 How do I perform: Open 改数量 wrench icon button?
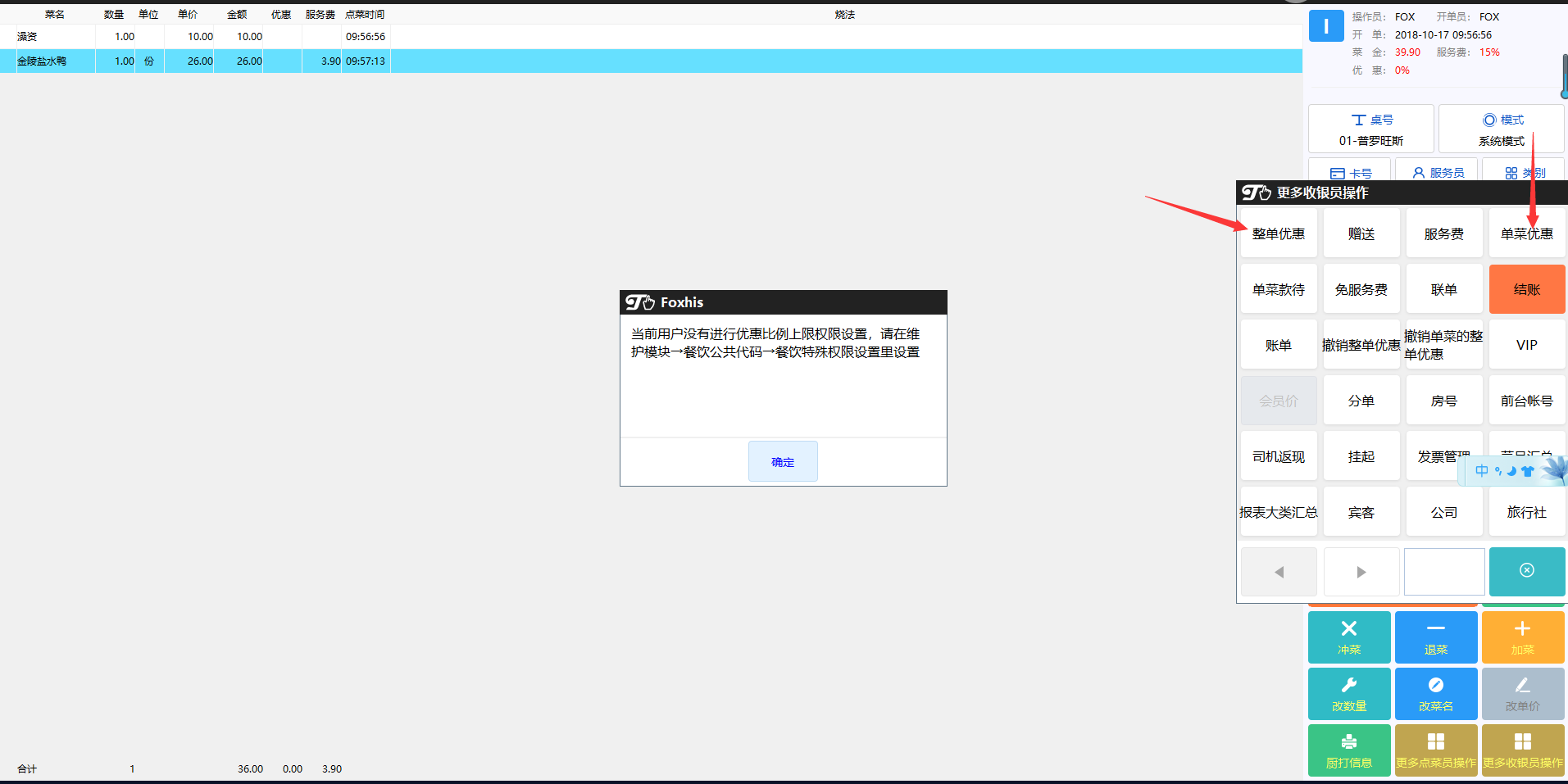point(1349,694)
